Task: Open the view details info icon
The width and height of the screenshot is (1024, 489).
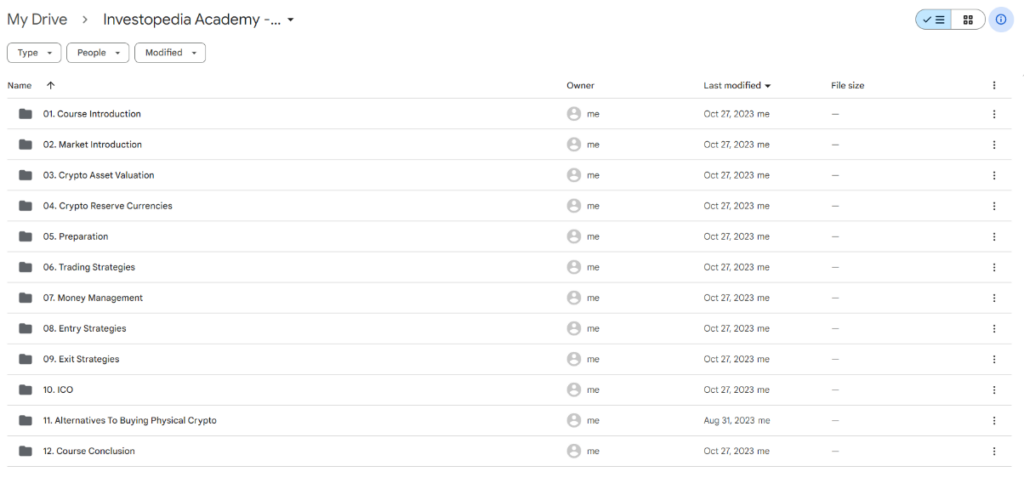Action: point(1001,19)
